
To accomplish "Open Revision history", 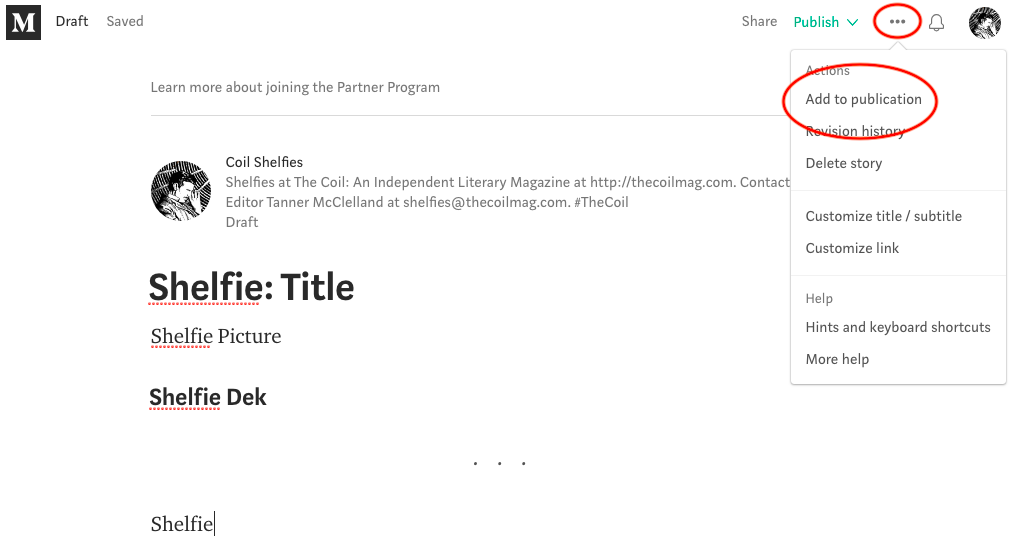I will pos(855,131).
